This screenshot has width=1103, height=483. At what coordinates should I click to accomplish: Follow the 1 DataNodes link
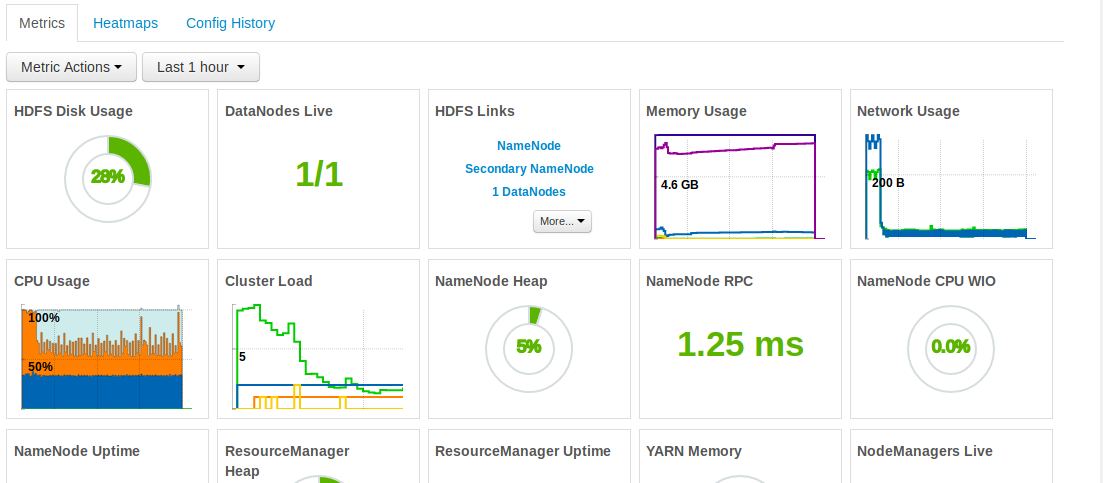(x=529, y=192)
